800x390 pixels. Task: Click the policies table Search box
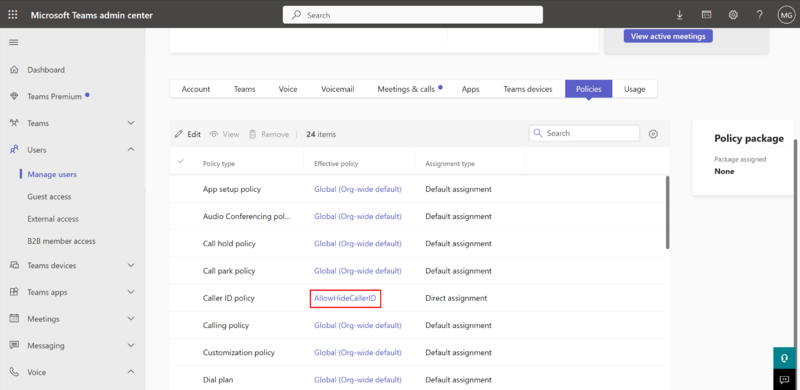tap(584, 133)
